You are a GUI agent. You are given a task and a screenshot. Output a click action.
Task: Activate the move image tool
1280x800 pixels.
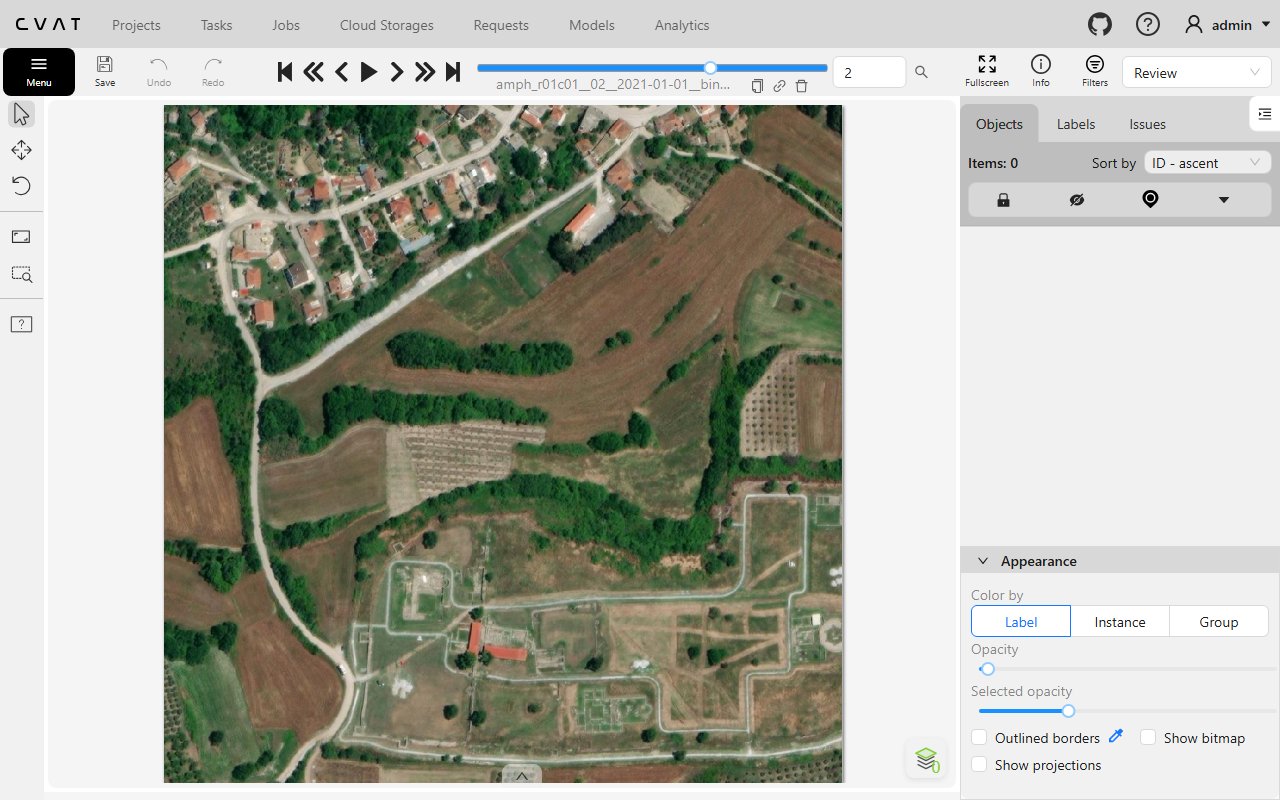tap(21, 150)
